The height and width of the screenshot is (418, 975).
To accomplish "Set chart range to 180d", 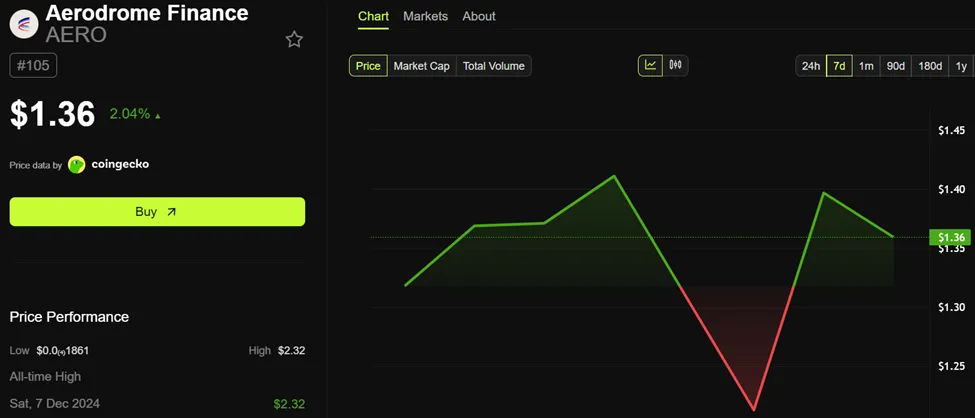I will tap(930, 66).
